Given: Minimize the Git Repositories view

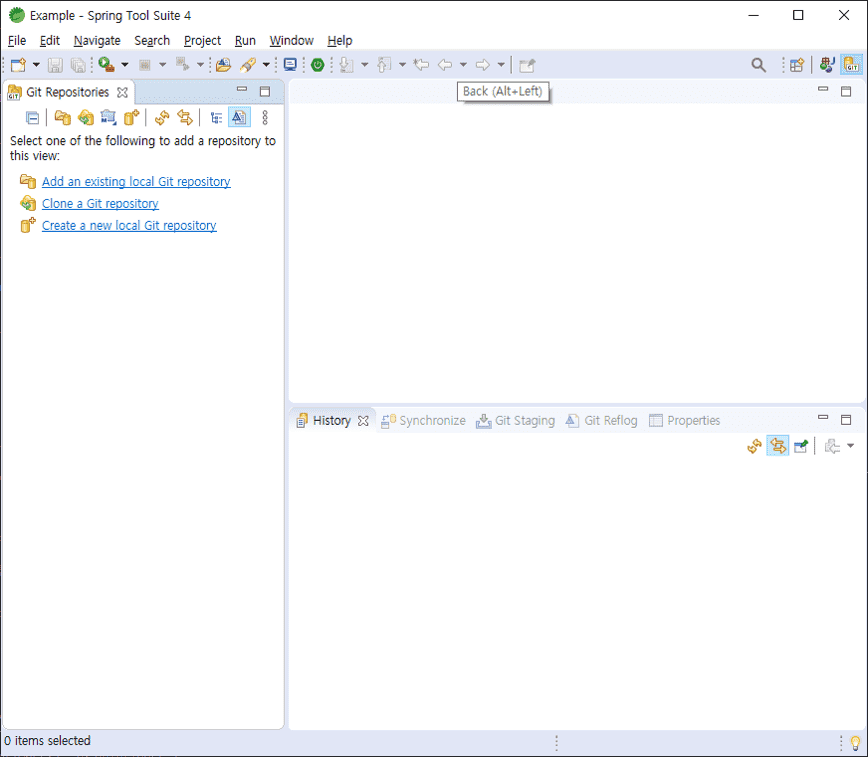Looking at the screenshot, I should point(242,90).
